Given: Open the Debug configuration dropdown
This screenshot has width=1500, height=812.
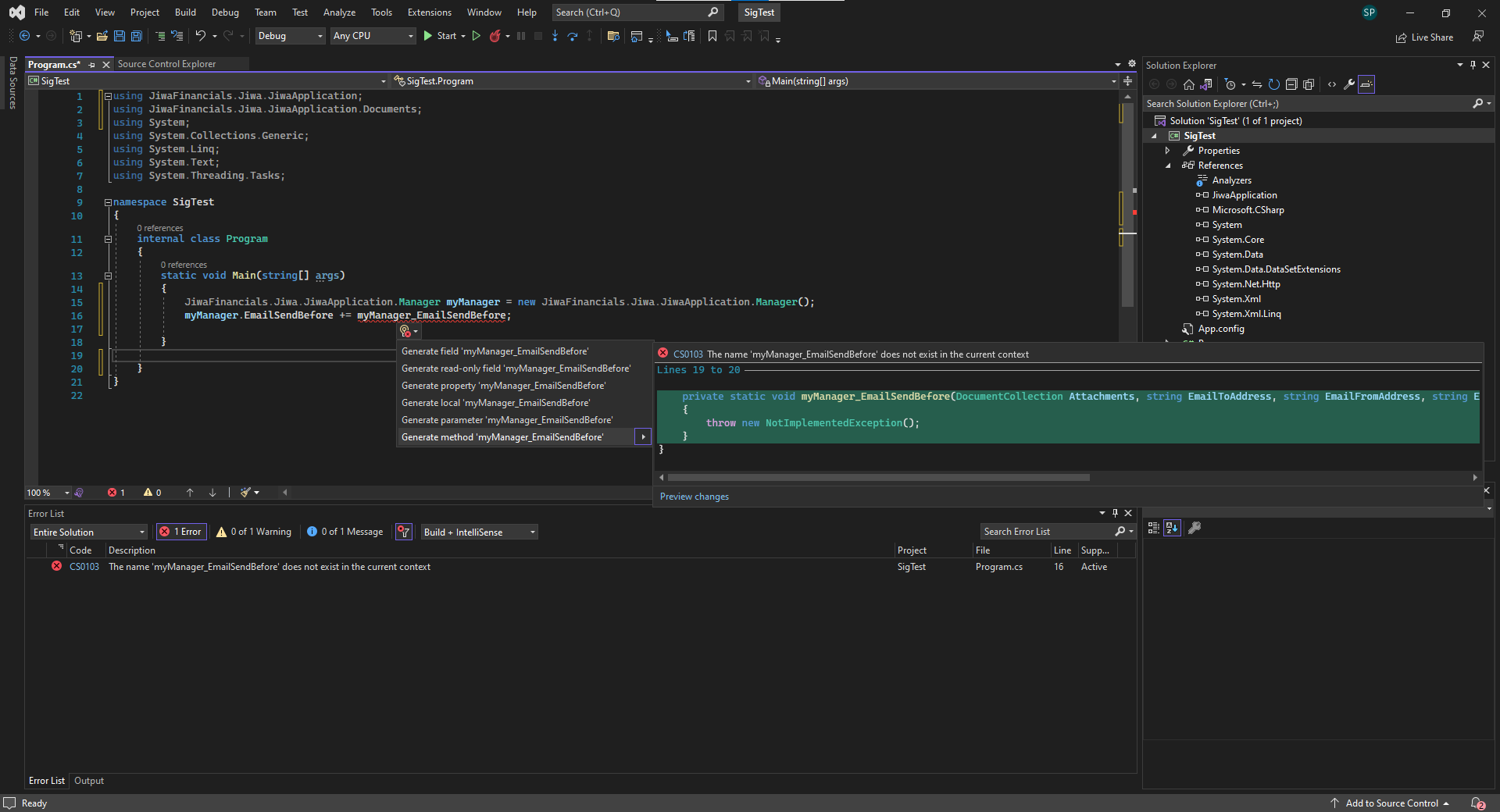Looking at the screenshot, I should click(x=290, y=36).
